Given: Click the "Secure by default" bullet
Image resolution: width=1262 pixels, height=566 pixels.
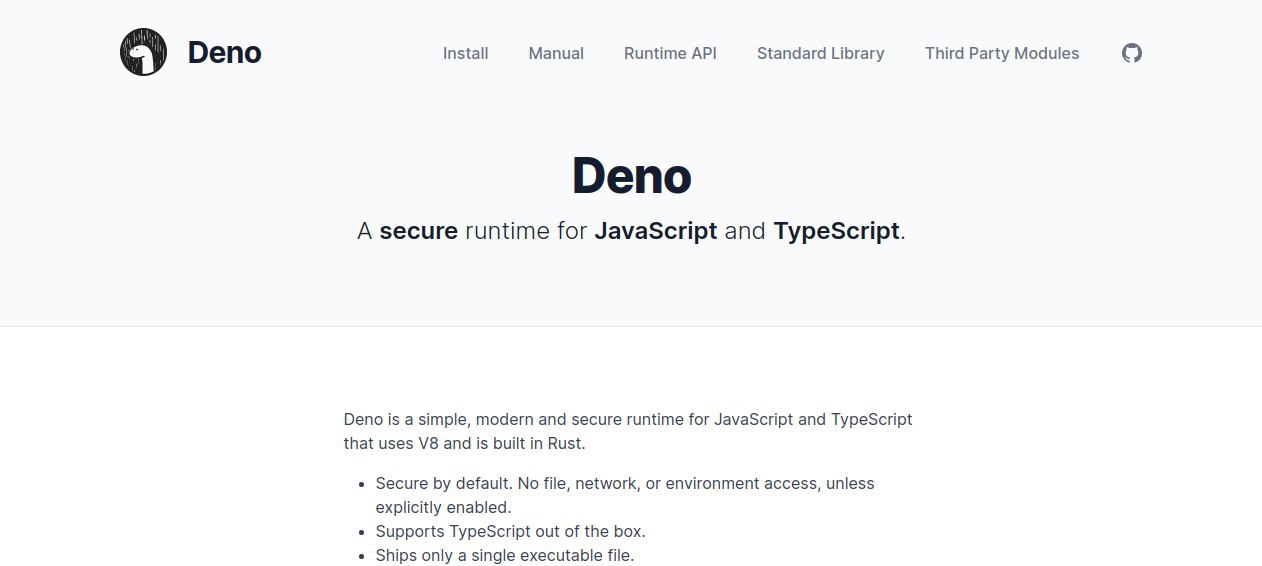Looking at the screenshot, I should [625, 495].
